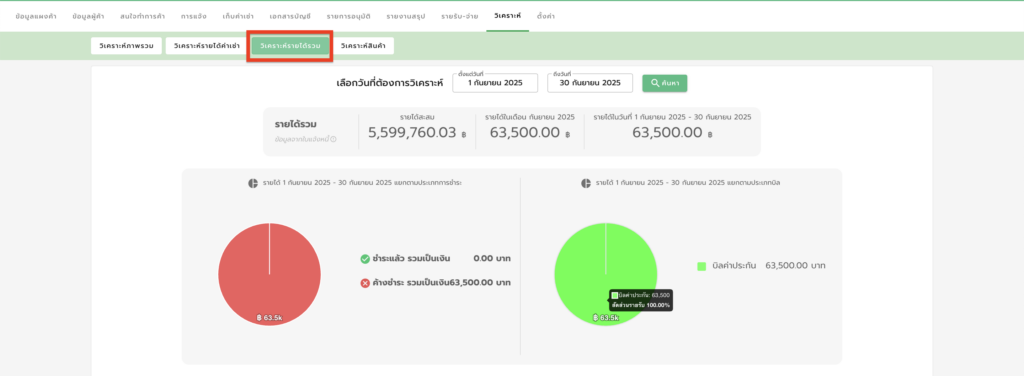Click pie icon in bill-type chart header

[x=586, y=183]
